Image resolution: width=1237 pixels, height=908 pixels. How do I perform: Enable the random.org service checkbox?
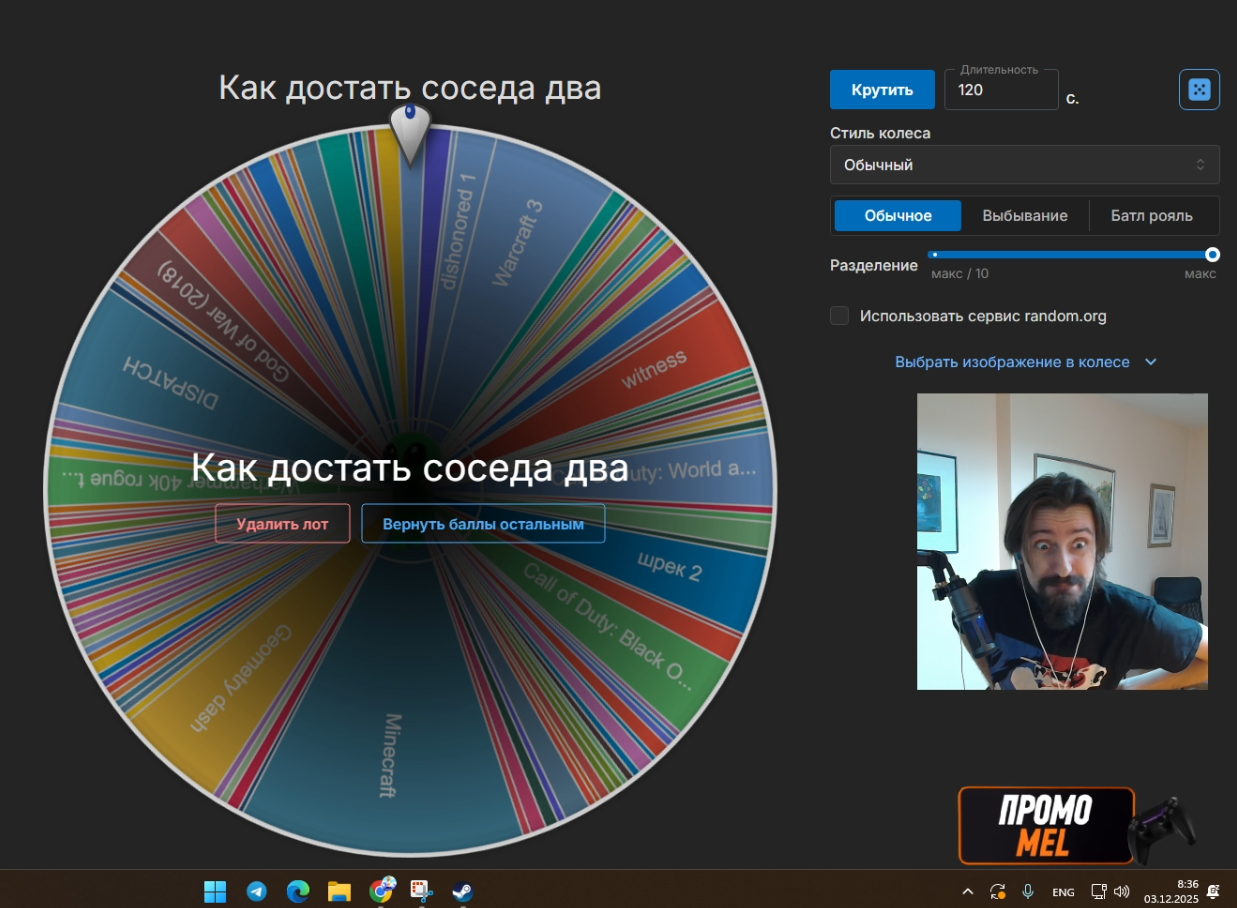[840, 316]
